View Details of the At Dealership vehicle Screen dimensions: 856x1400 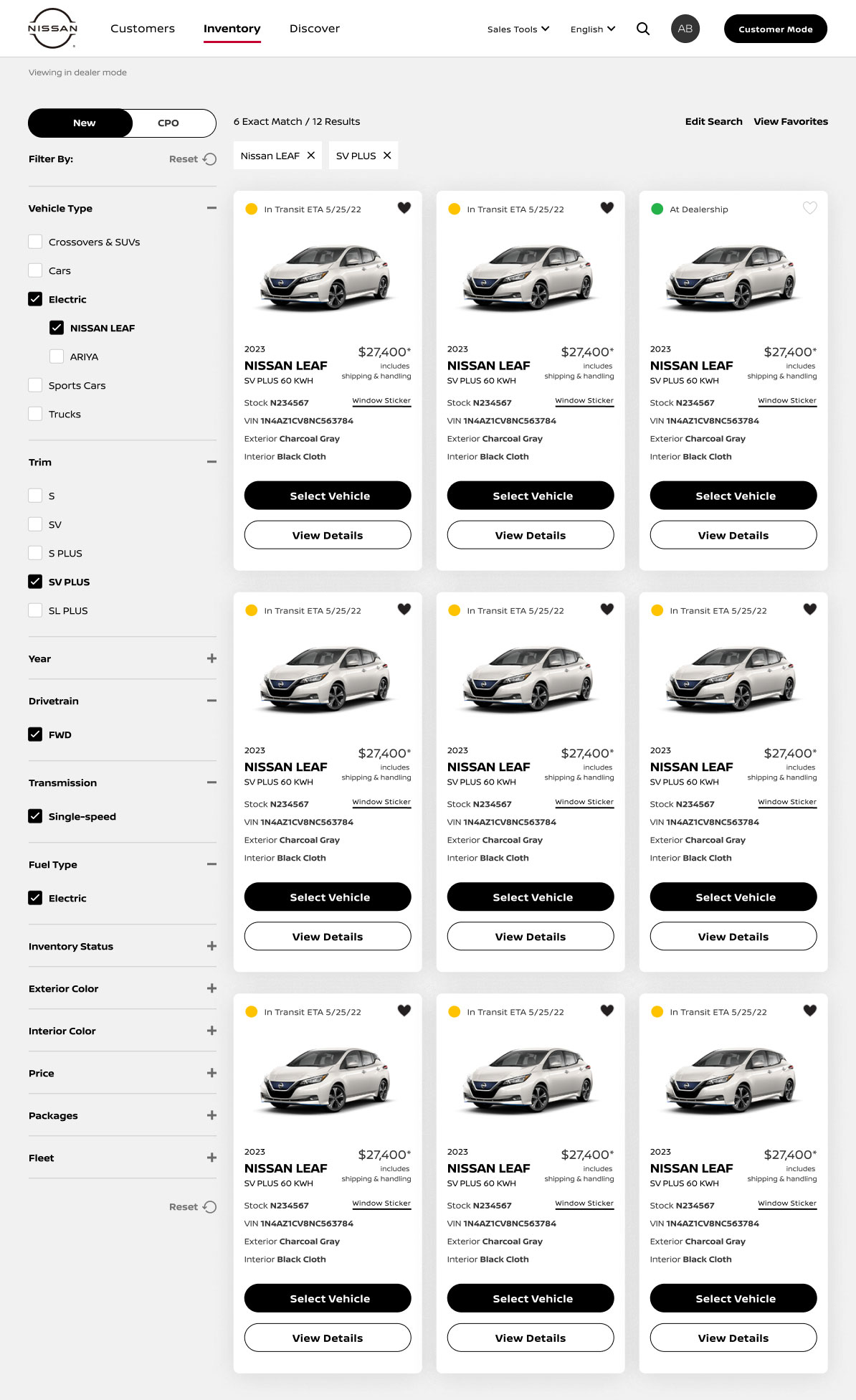point(733,535)
